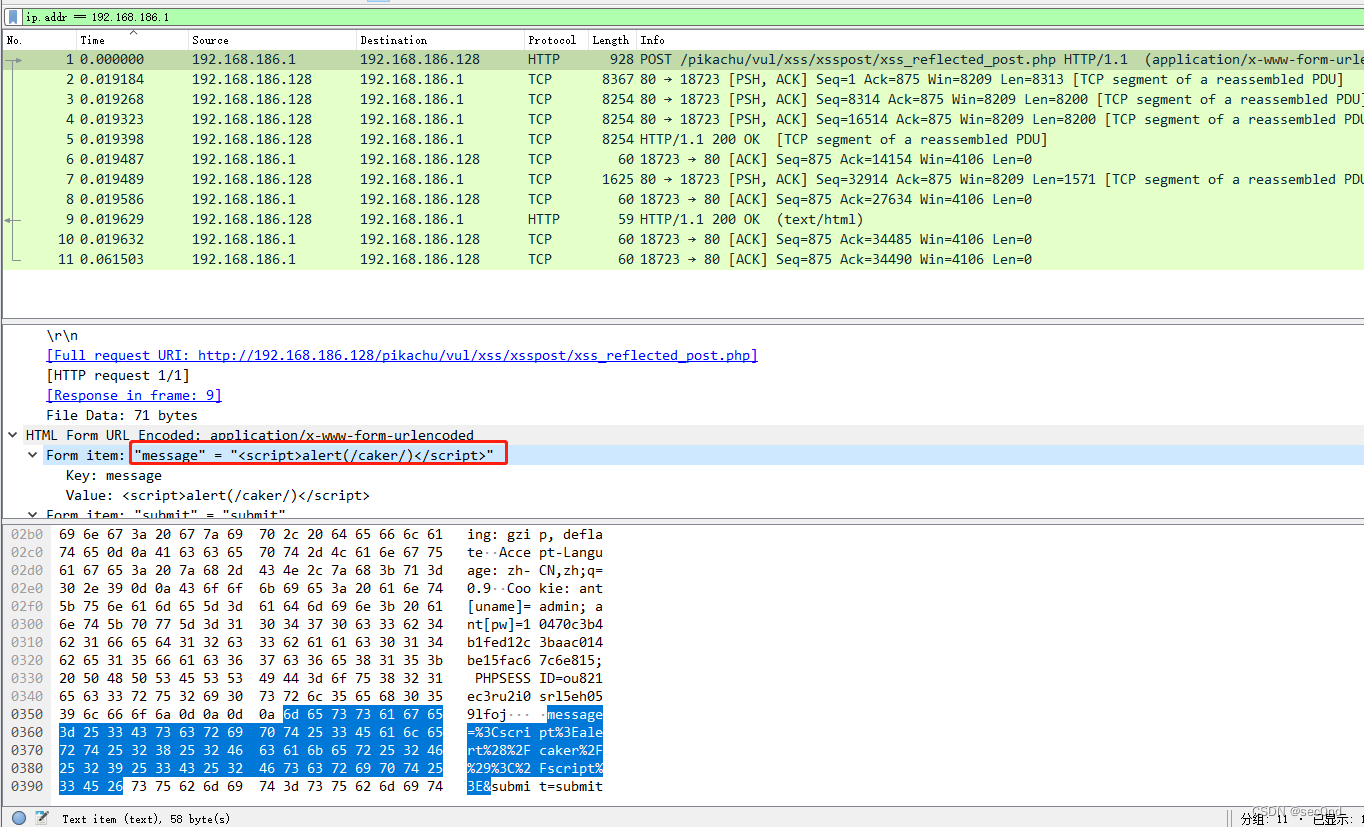Sort packet list by Destination column
The image size is (1364, 827).
tap(441, 40)
